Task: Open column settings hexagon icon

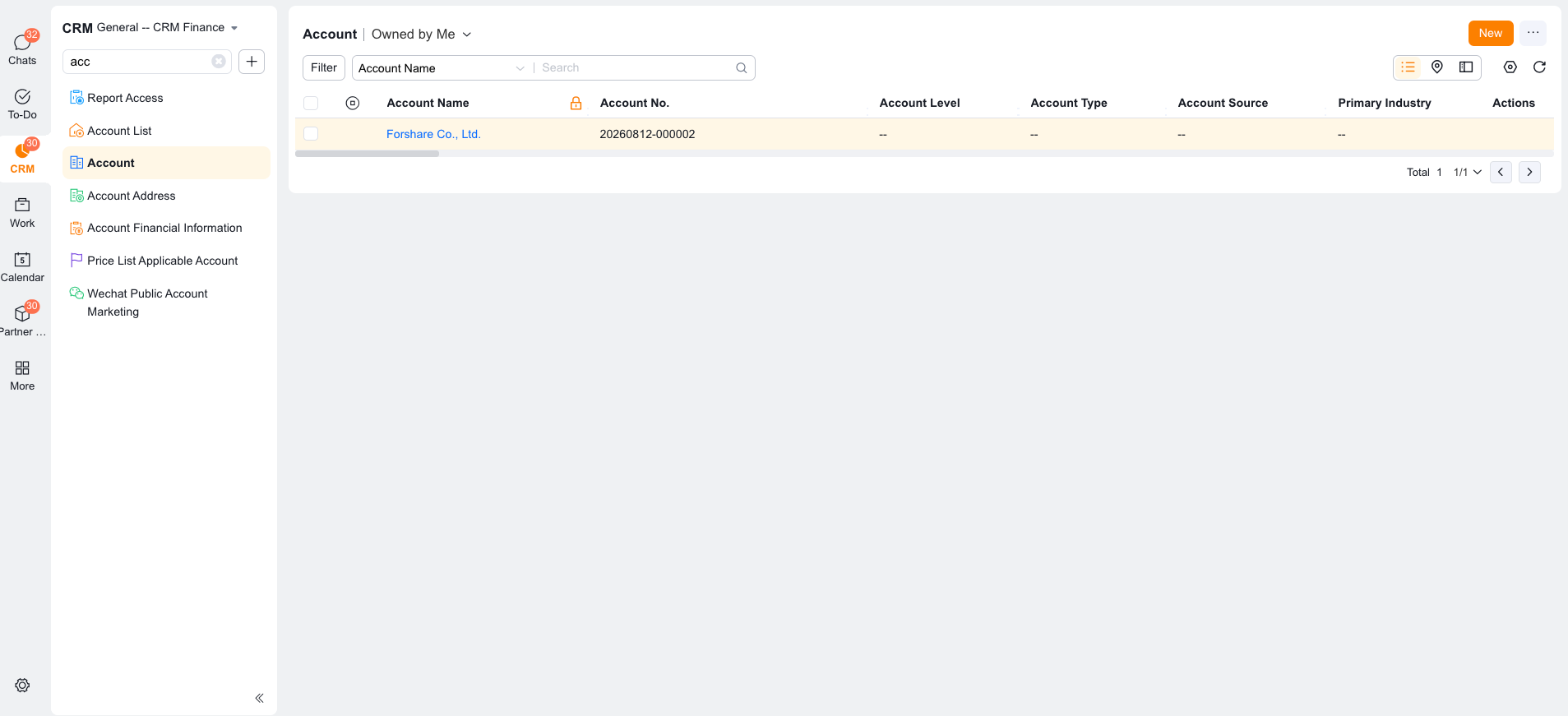Action: [x=1510, y=67]
